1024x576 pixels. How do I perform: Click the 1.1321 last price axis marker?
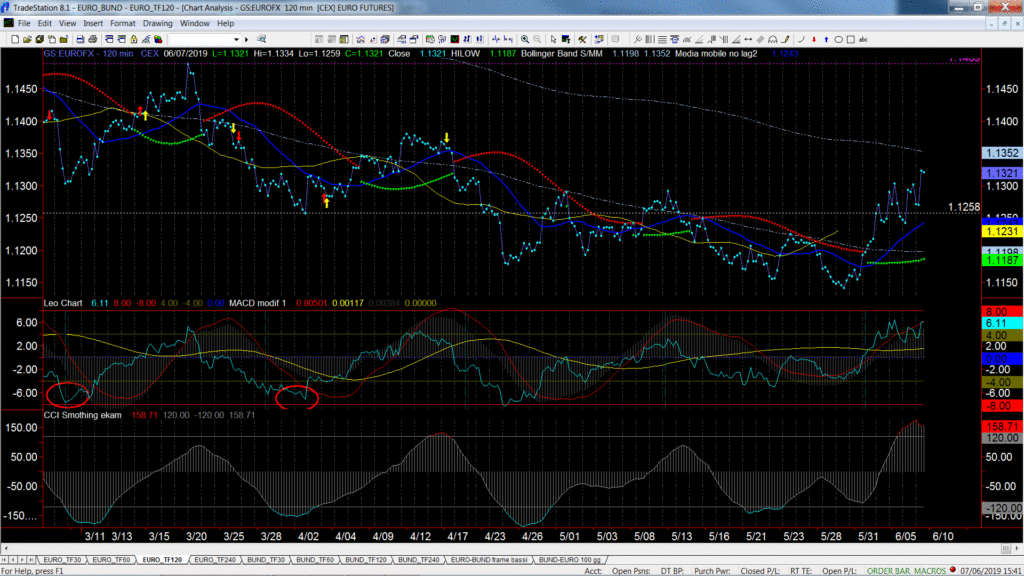click(x=1002, y=173)
